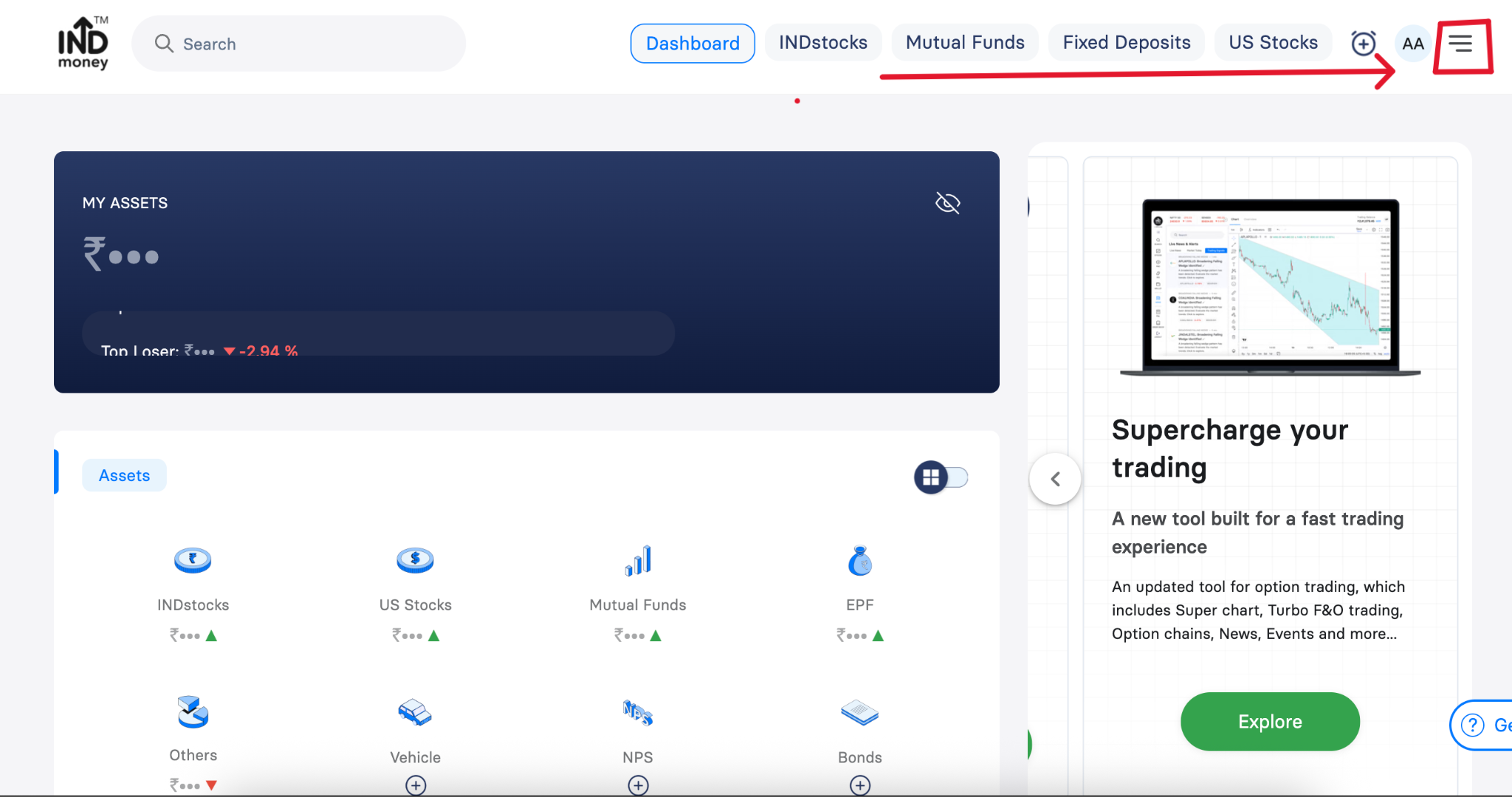Go to previous carousel card
The image size is (1512, 797).
tap(1056, 479)
